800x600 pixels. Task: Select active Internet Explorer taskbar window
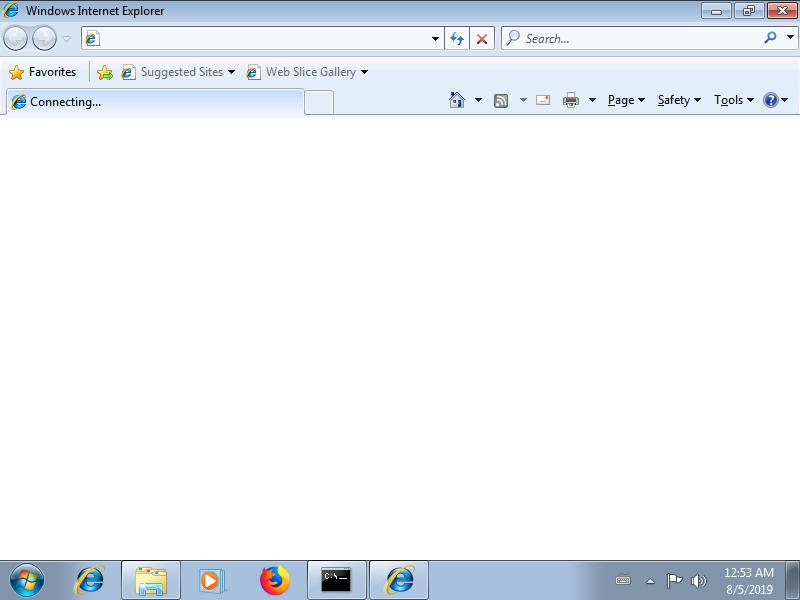tap(399, 580)
